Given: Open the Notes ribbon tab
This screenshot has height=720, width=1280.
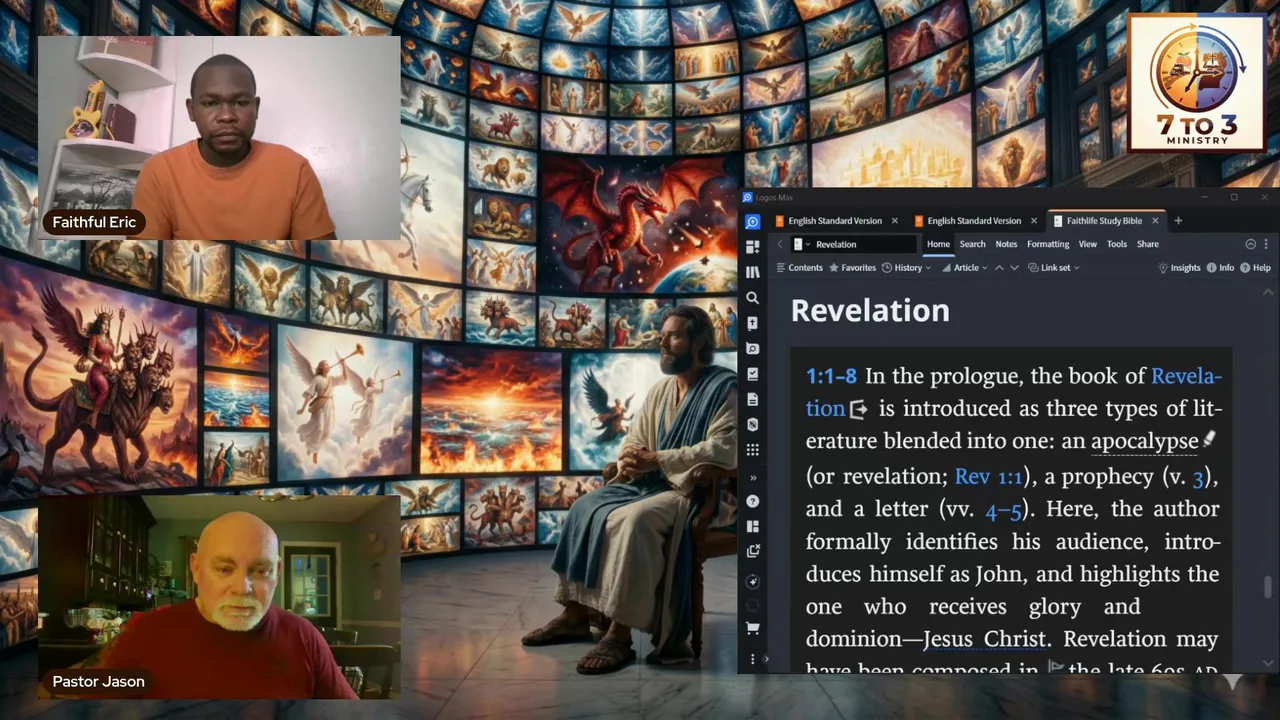Looking at the screenshot, I should click(1006, 244).
